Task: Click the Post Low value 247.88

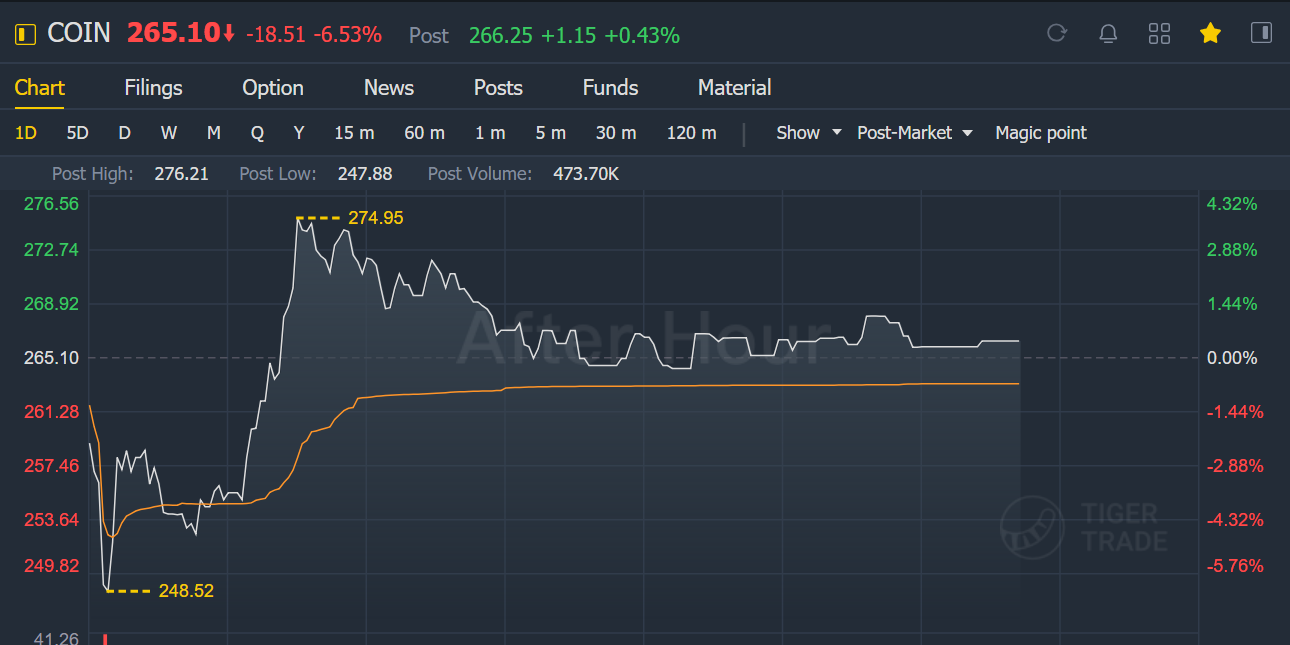Action: click(365, 174)
